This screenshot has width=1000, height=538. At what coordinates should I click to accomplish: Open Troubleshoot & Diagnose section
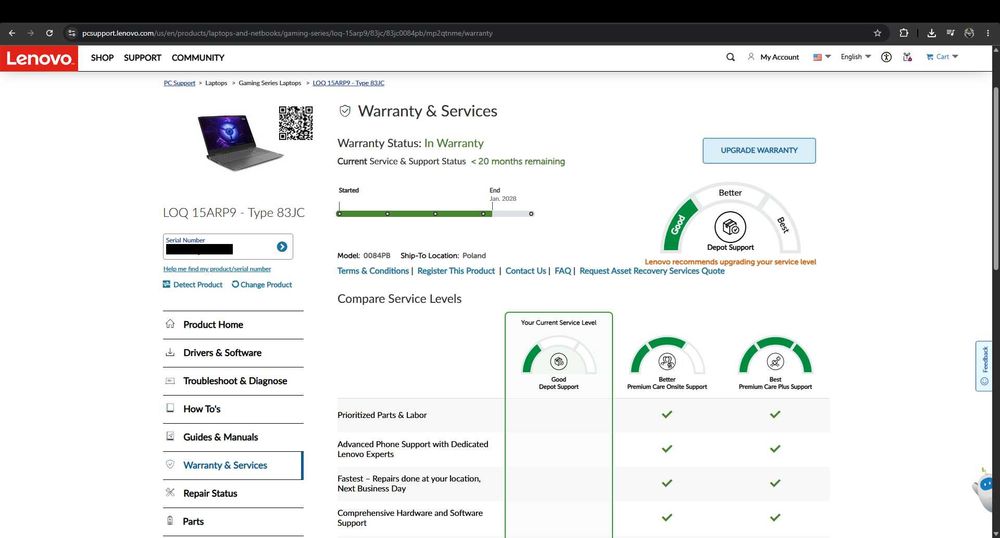[233, 381]
